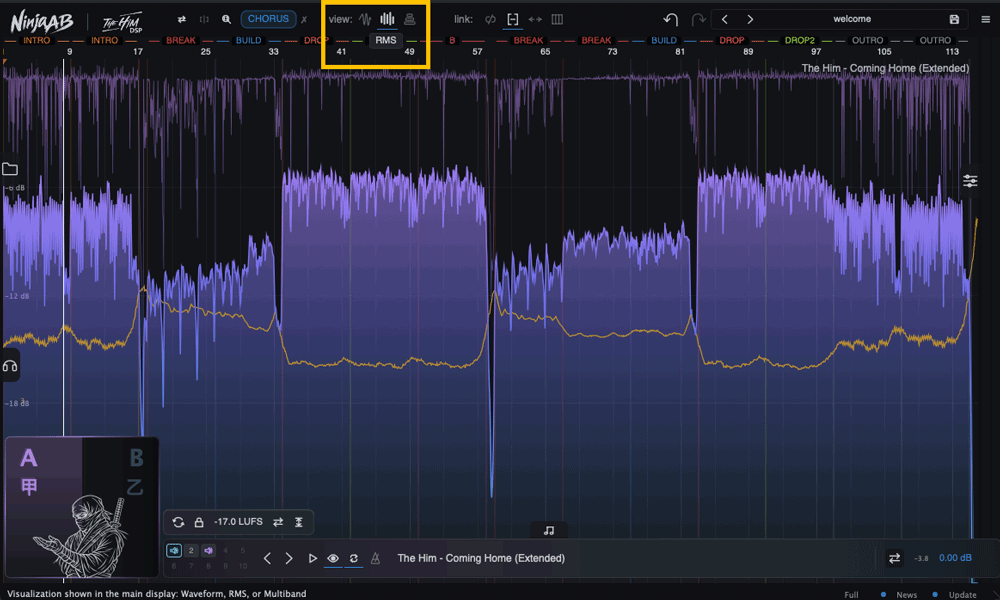Go to next track arrow
This screenshot has height=600, width=1000.
coord(289,559)
